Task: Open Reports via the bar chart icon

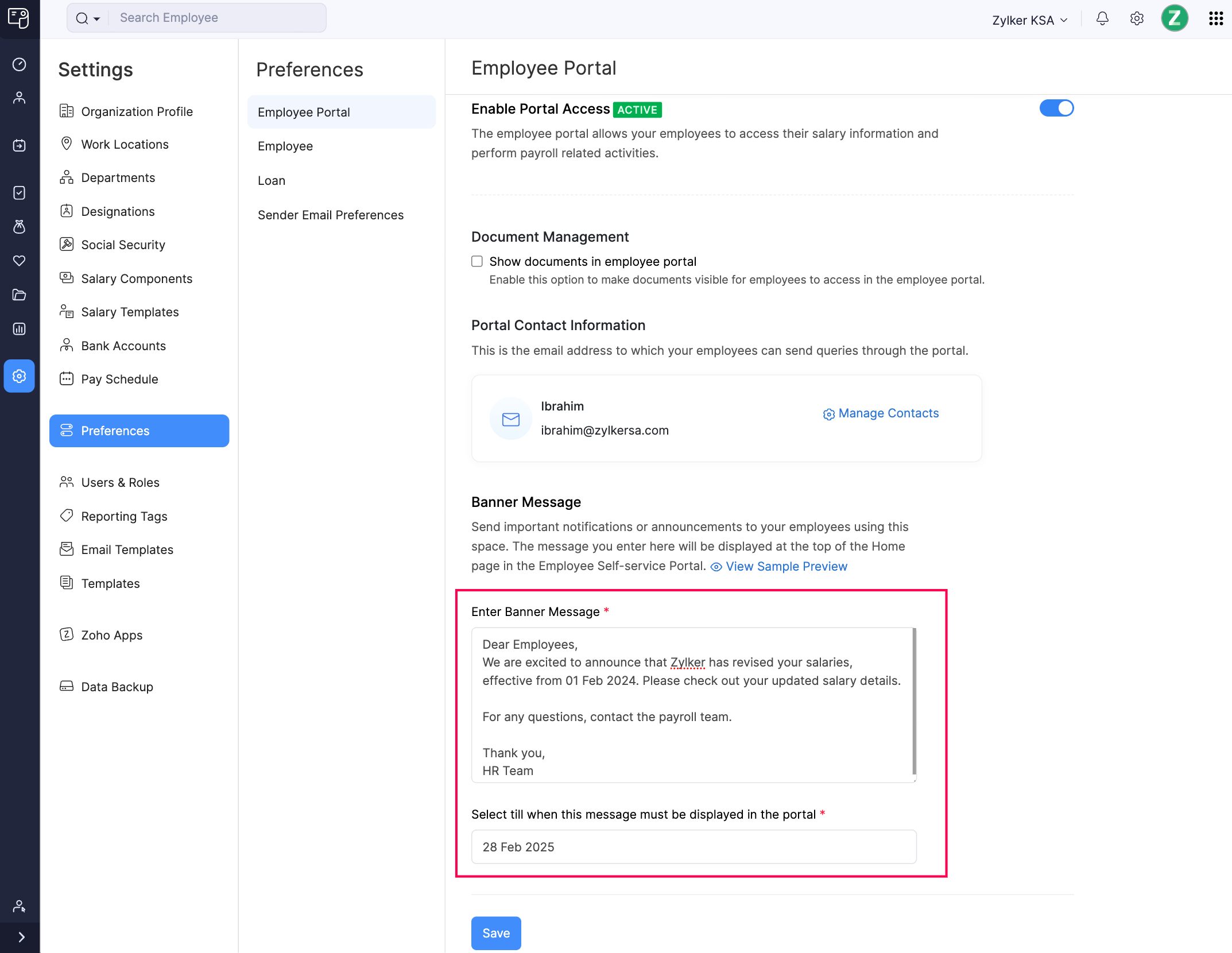Action: (20, 328)
